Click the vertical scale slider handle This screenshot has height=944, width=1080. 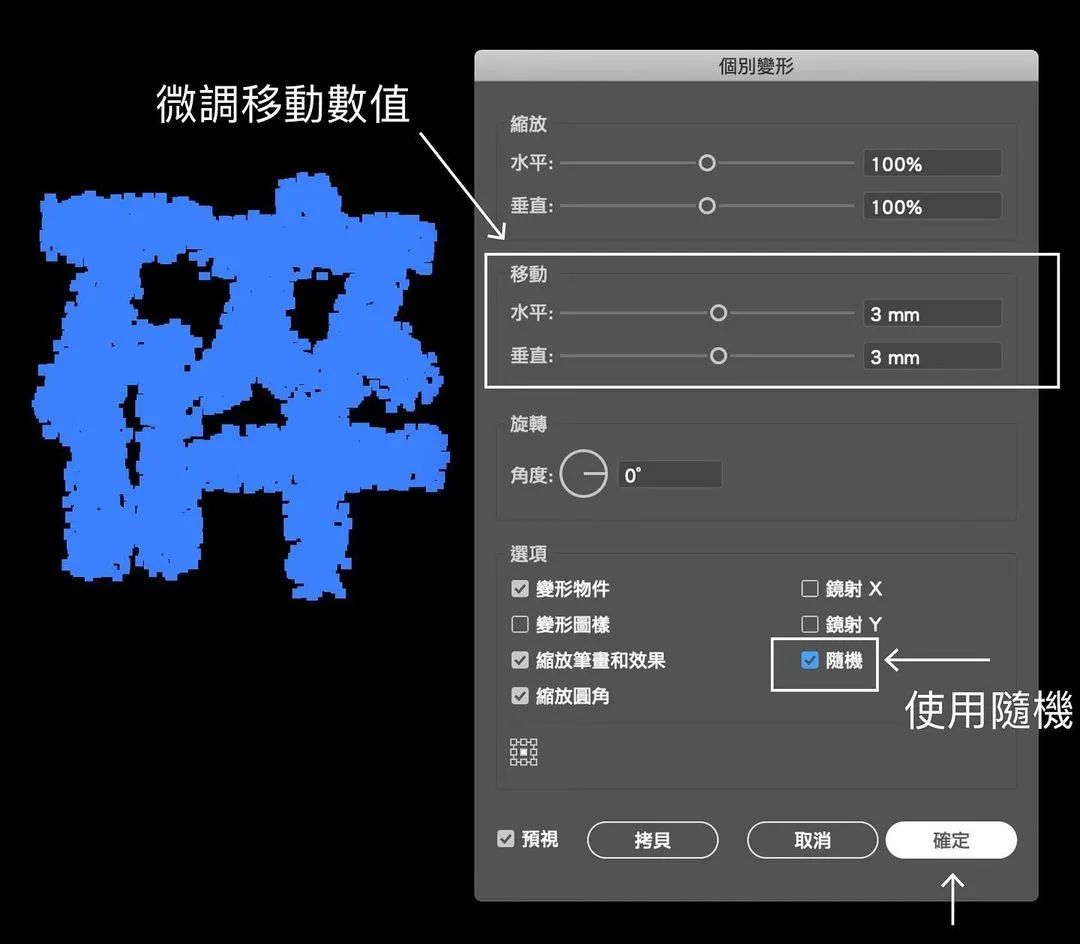point(707,206)
